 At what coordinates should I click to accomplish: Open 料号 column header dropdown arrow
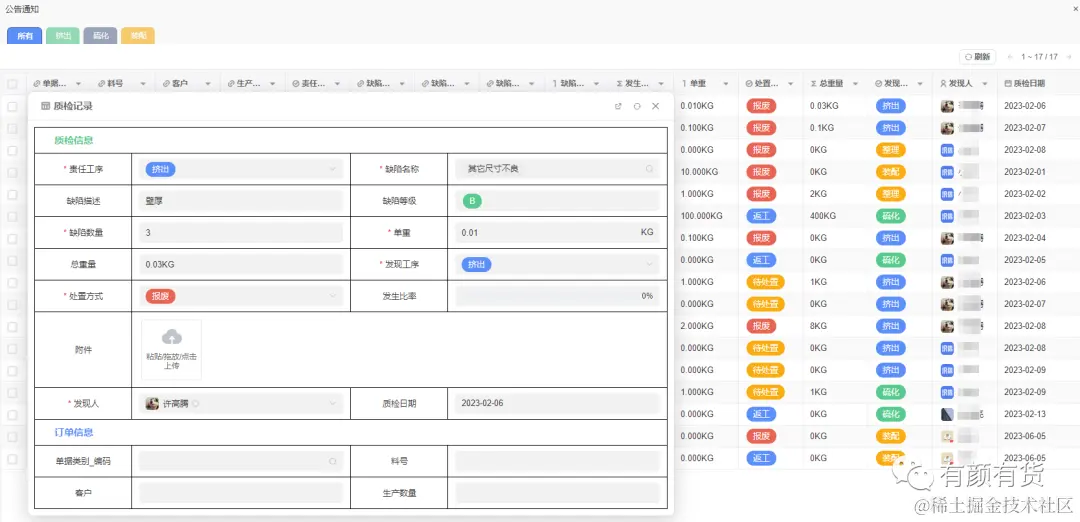[x=143, y=84]
